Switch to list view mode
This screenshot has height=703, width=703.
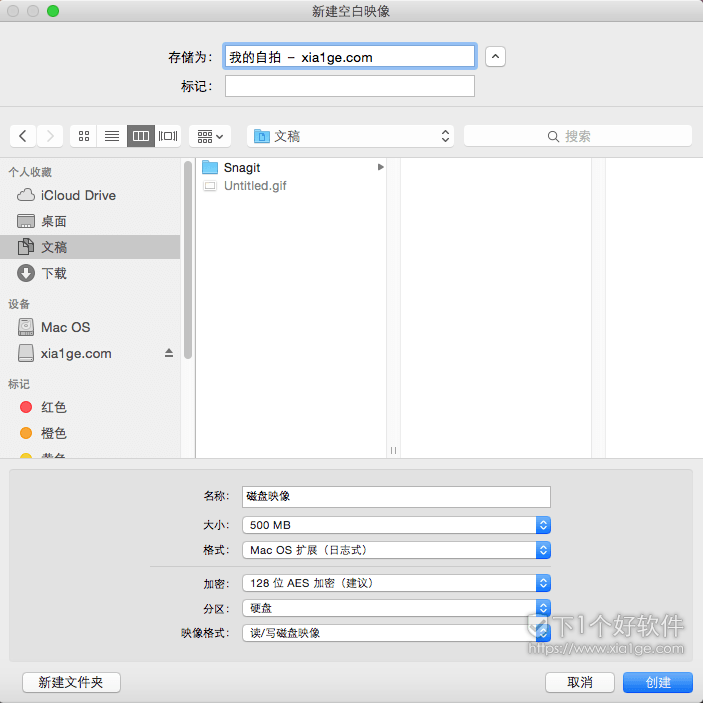[112, 136]
